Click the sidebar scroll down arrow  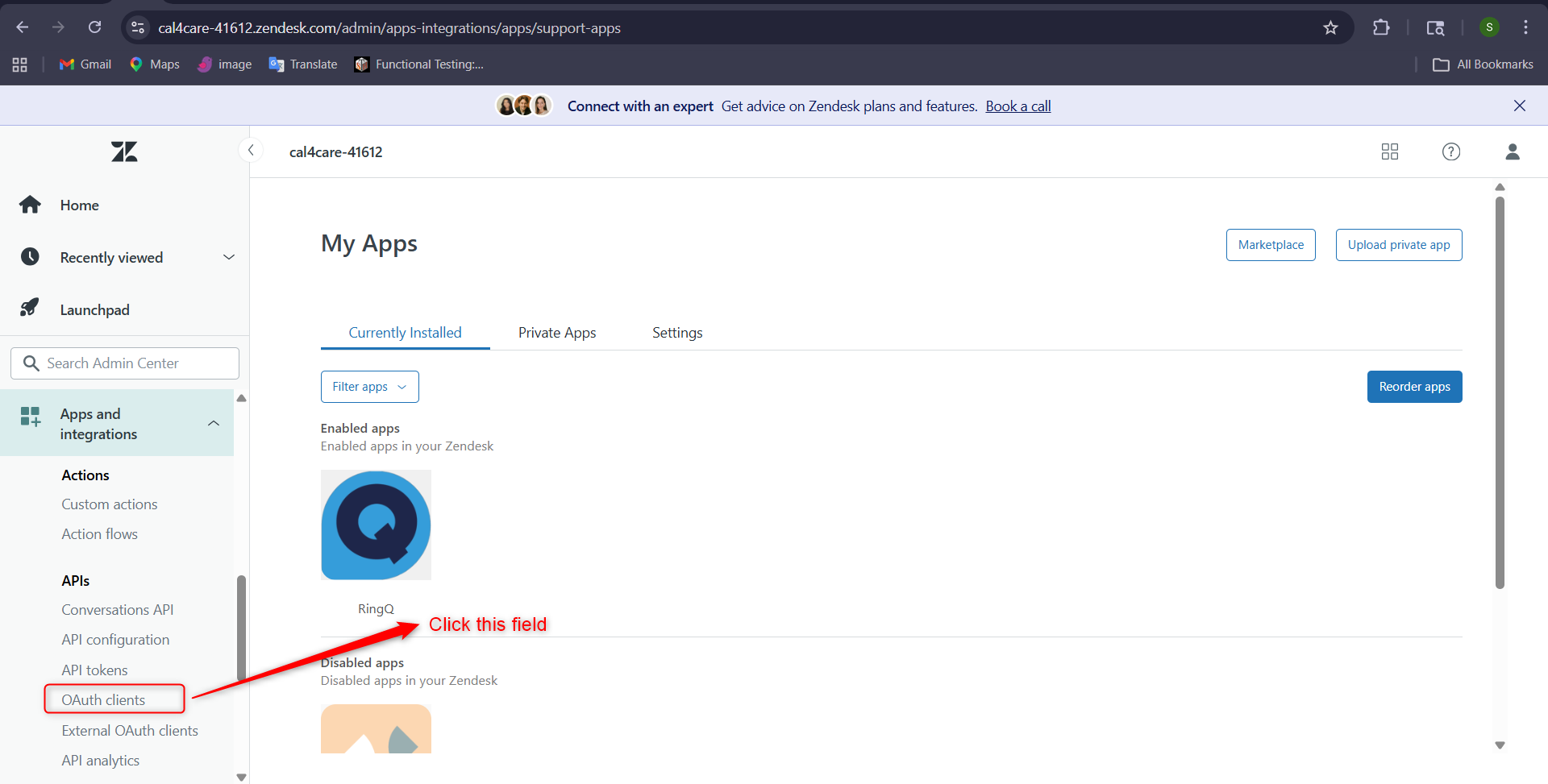(241, 777)
